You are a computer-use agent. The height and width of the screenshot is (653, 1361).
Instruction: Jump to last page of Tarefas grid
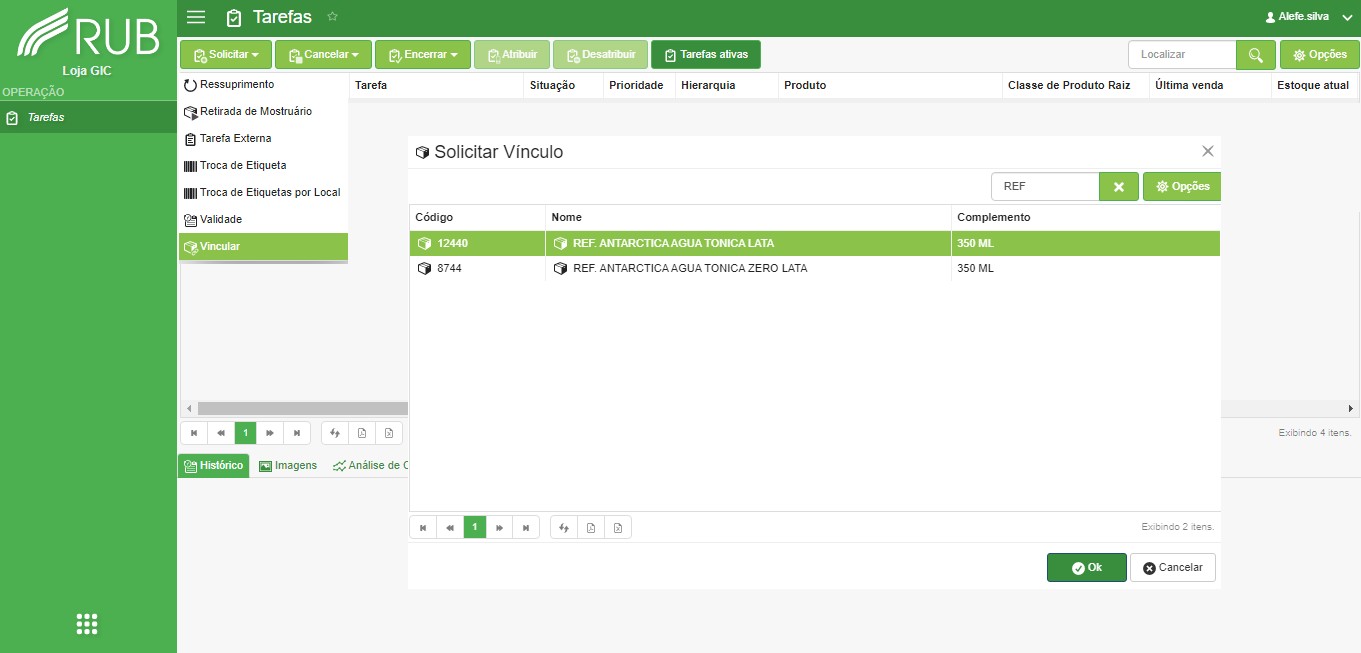[x=297, y=433]
